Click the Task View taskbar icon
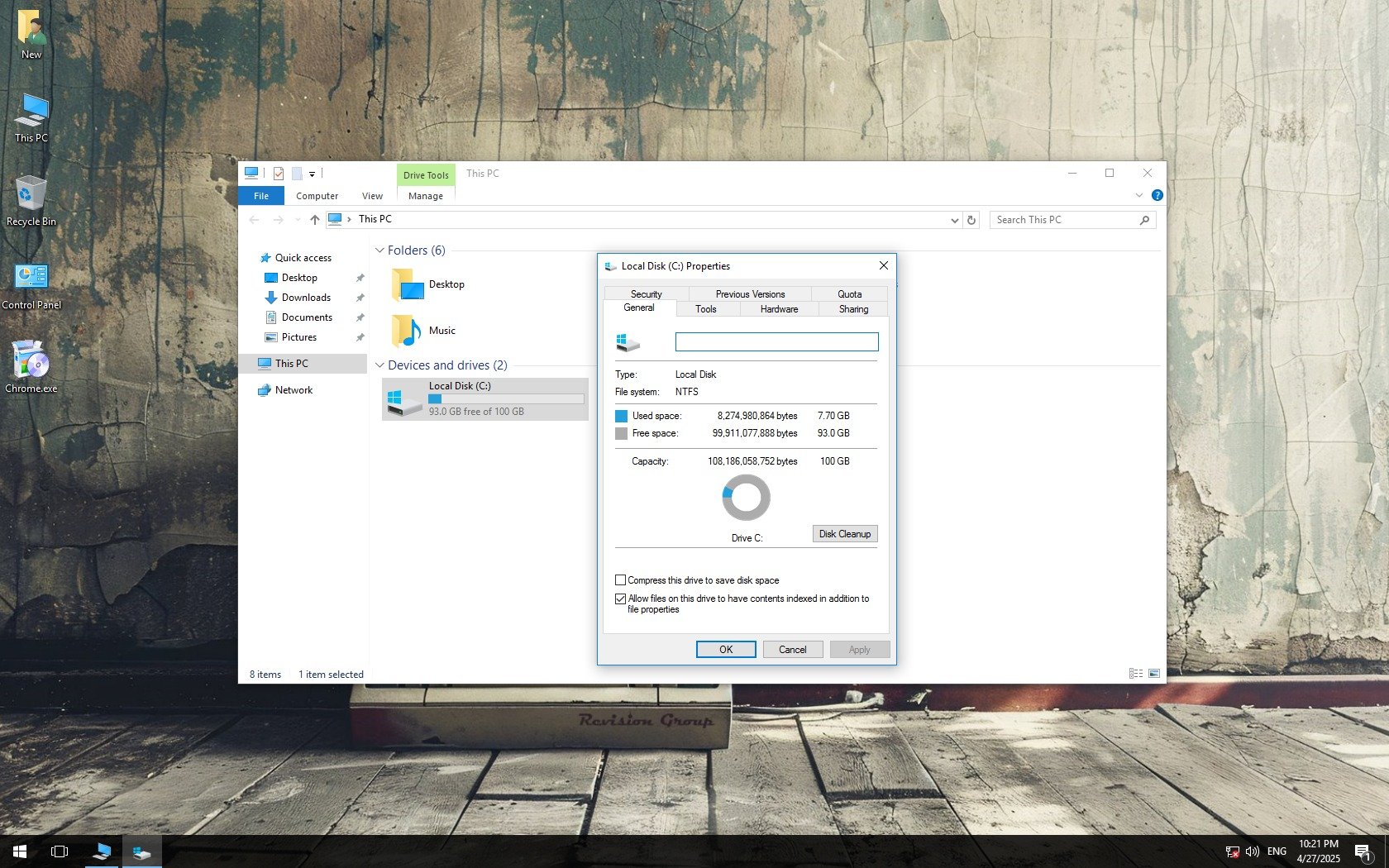This screenshot has width=1389, height=868. [60, 851]
